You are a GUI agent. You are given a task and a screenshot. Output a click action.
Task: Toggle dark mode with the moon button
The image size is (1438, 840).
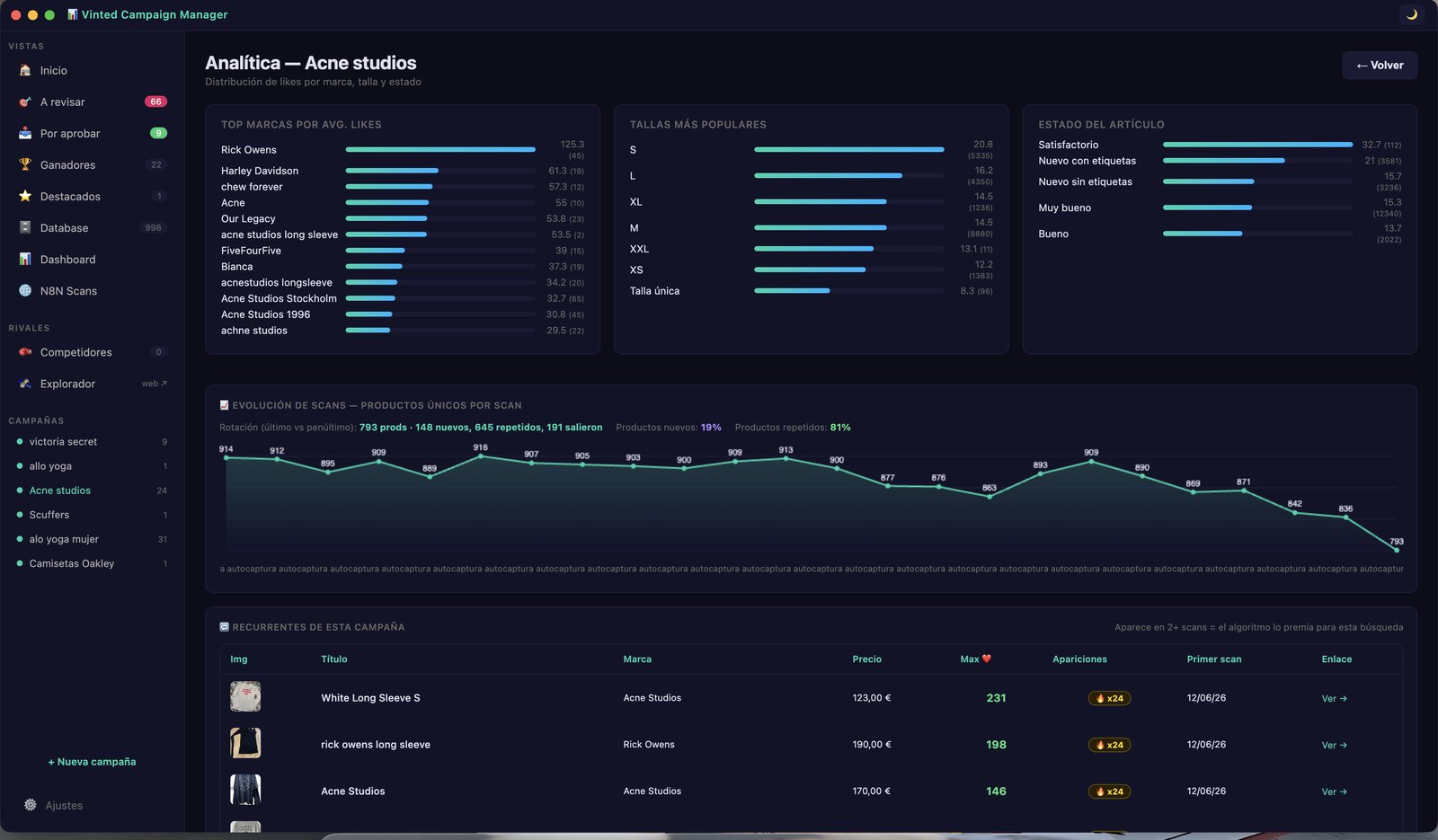[x=1412, y=14]
